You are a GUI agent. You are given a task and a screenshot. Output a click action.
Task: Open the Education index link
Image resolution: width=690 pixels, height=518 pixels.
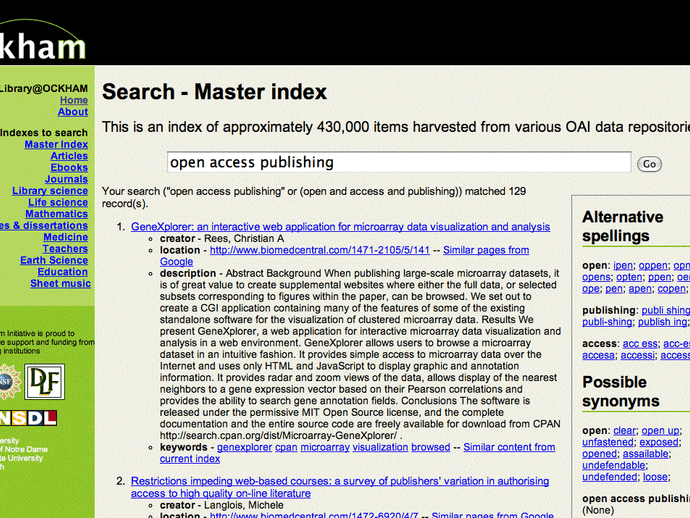coord(62,272)
